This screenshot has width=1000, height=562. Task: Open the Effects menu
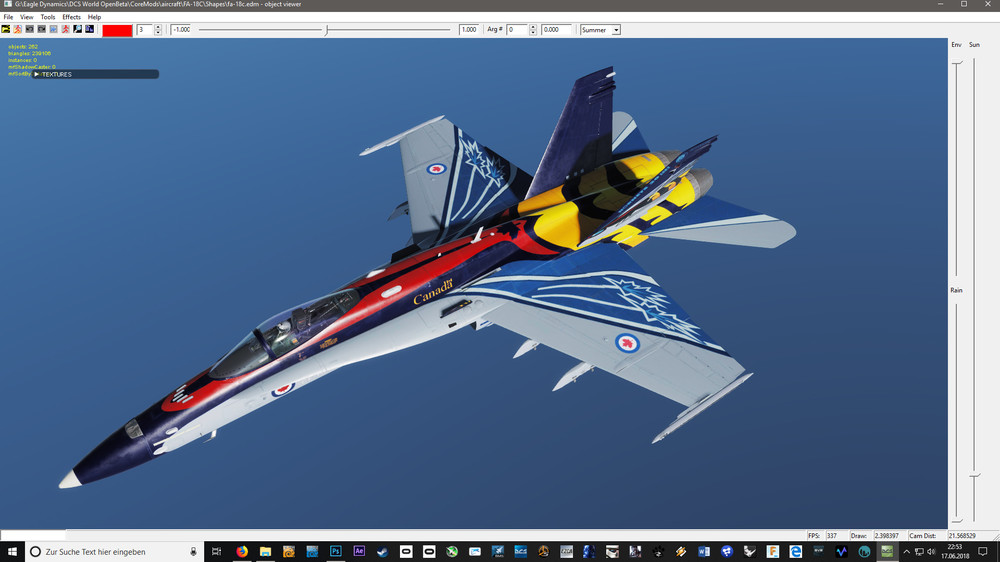pyautogui.click(x=71, y=17)
